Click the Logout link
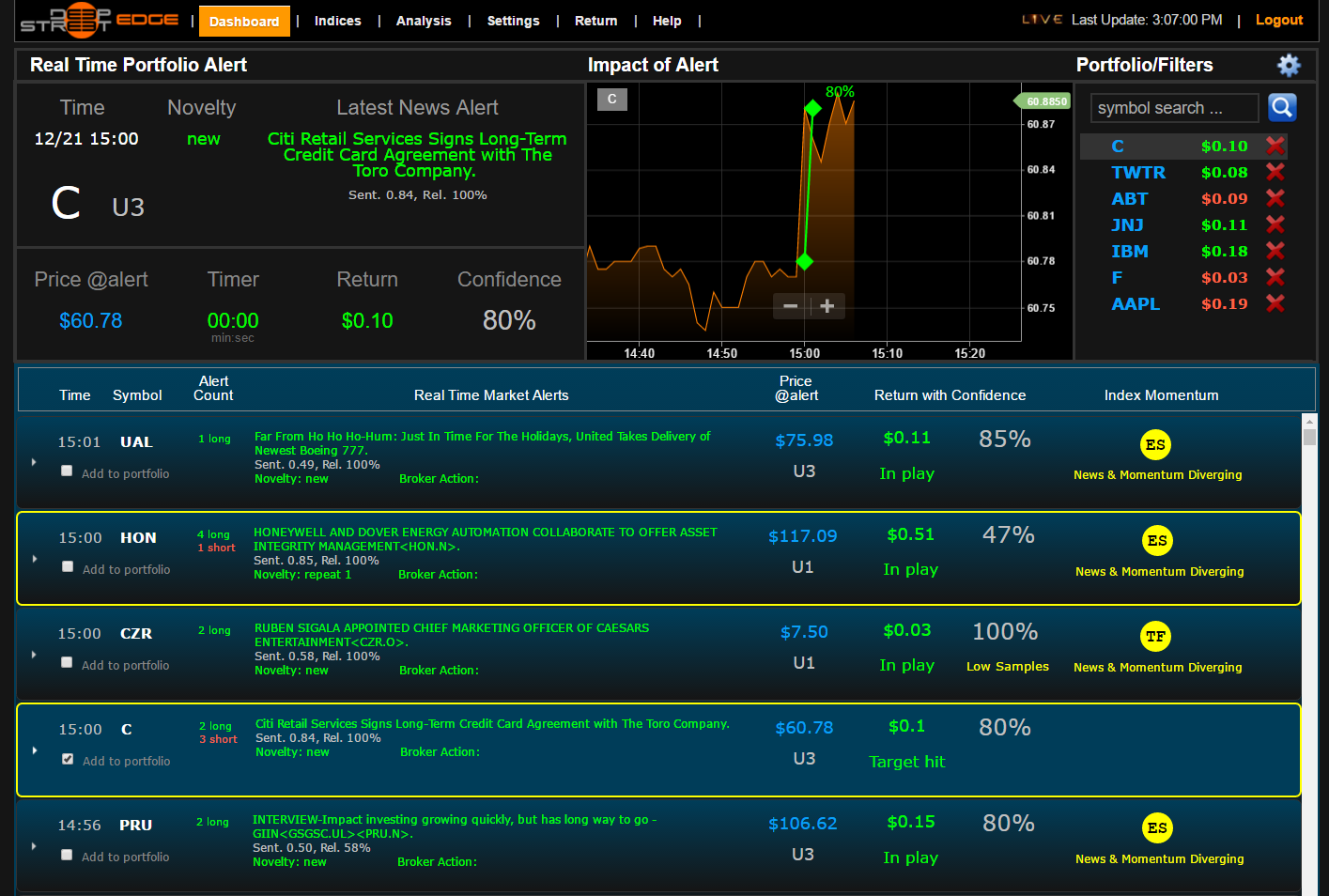Screen dimensions: 1329x896 [1278, 20]
